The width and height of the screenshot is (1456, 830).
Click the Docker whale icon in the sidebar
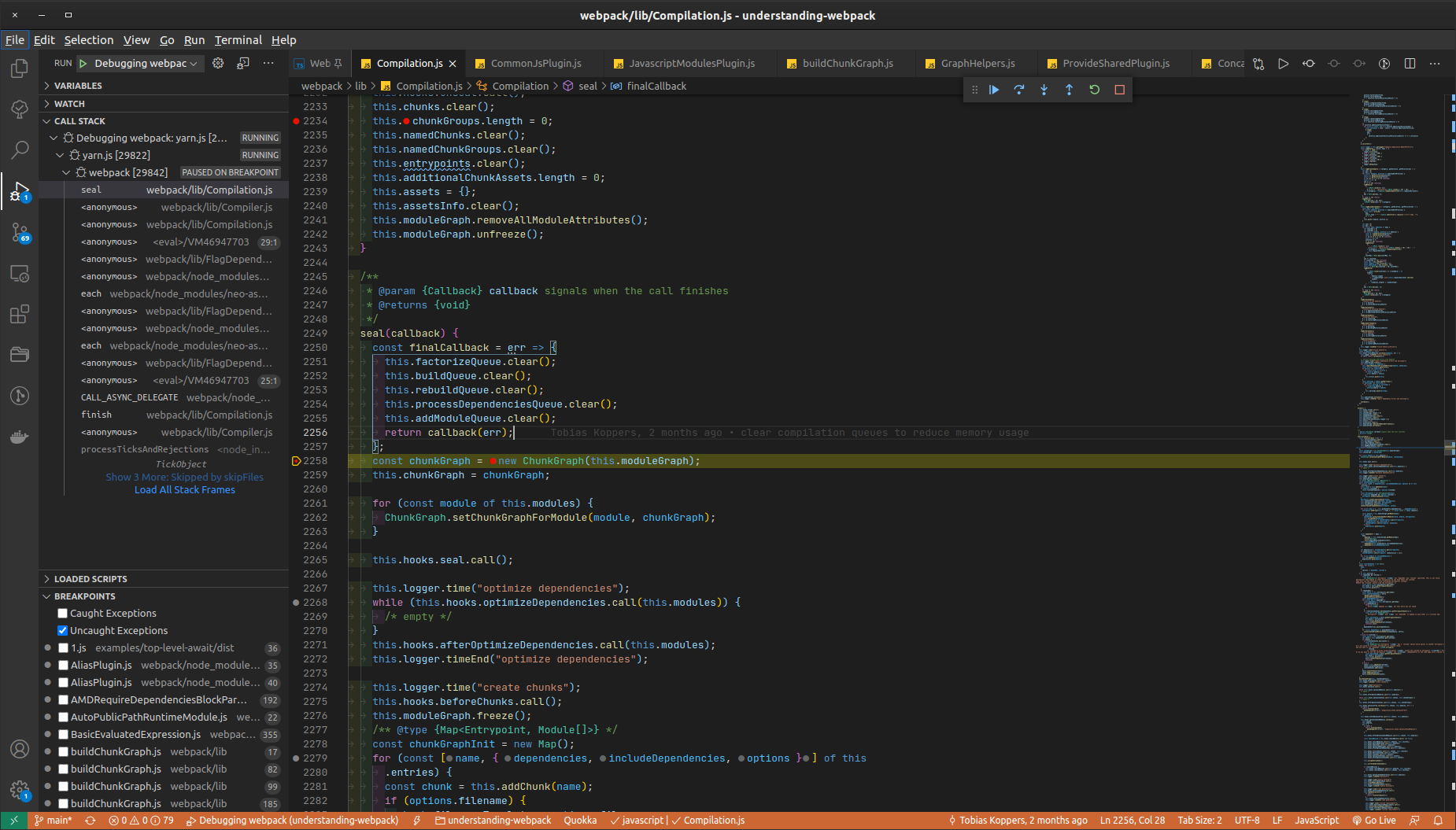[18, 437]
